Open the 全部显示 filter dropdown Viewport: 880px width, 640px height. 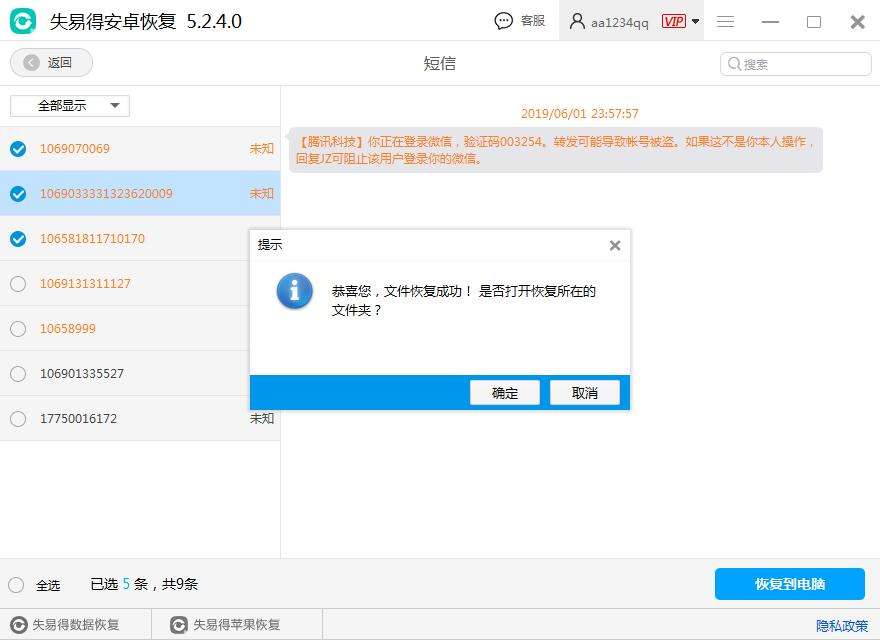70,106
